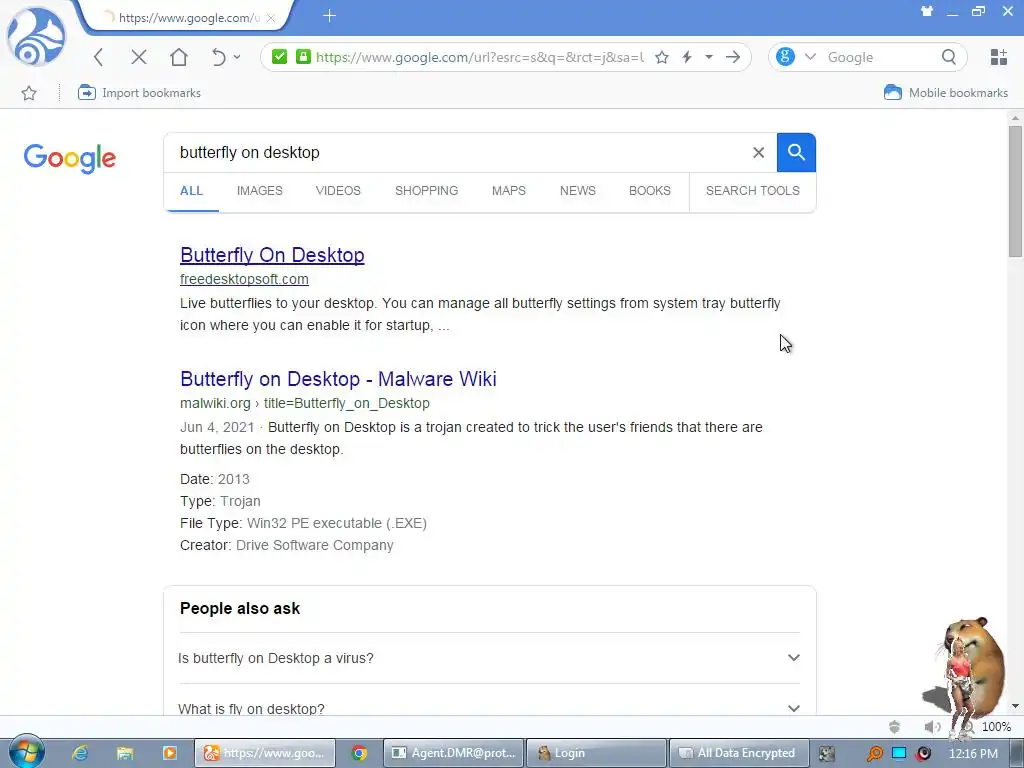Image resolution: width=1024 pixels, height=768 pixels.
Task: Open SEARCH TOOLS options
Action: click(x=752, y=191)
